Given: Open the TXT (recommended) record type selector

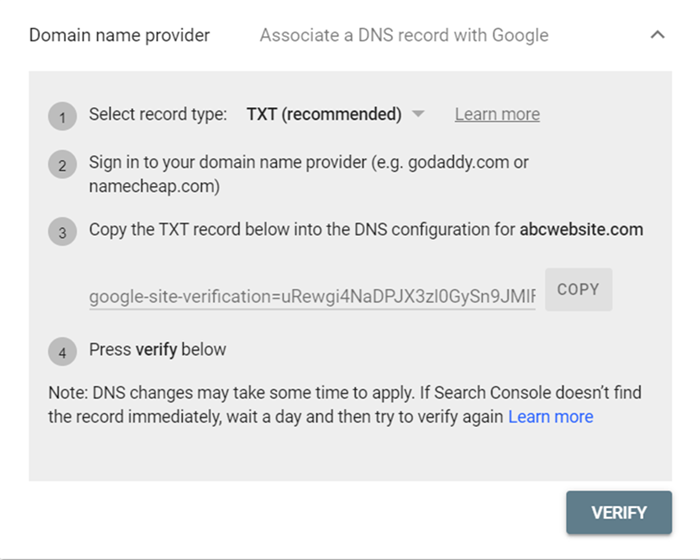Looking at the screenshot, I should click(324, 114).
